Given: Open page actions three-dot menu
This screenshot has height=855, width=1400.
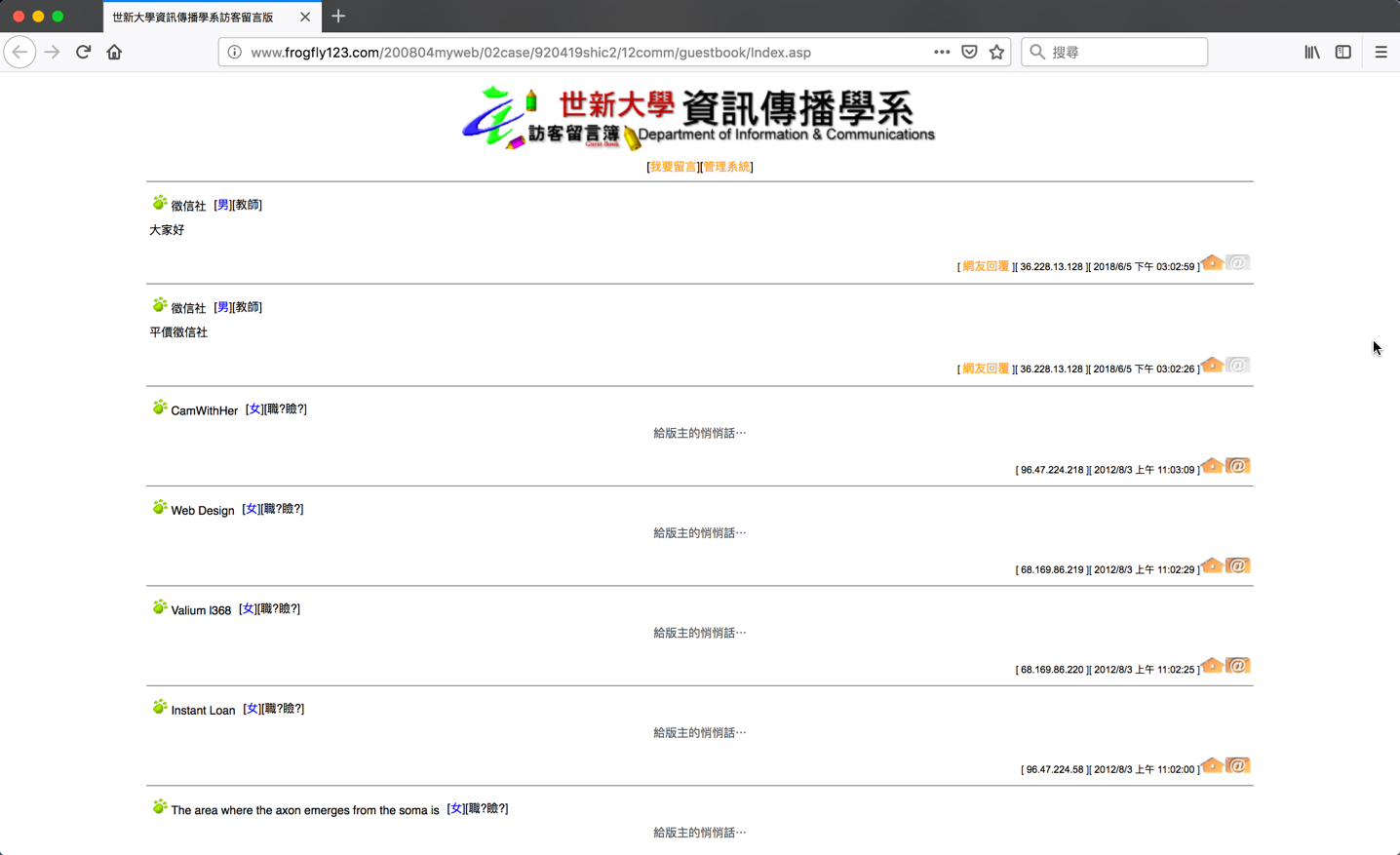Looking at the screenshot, I should tap(941, 52).
